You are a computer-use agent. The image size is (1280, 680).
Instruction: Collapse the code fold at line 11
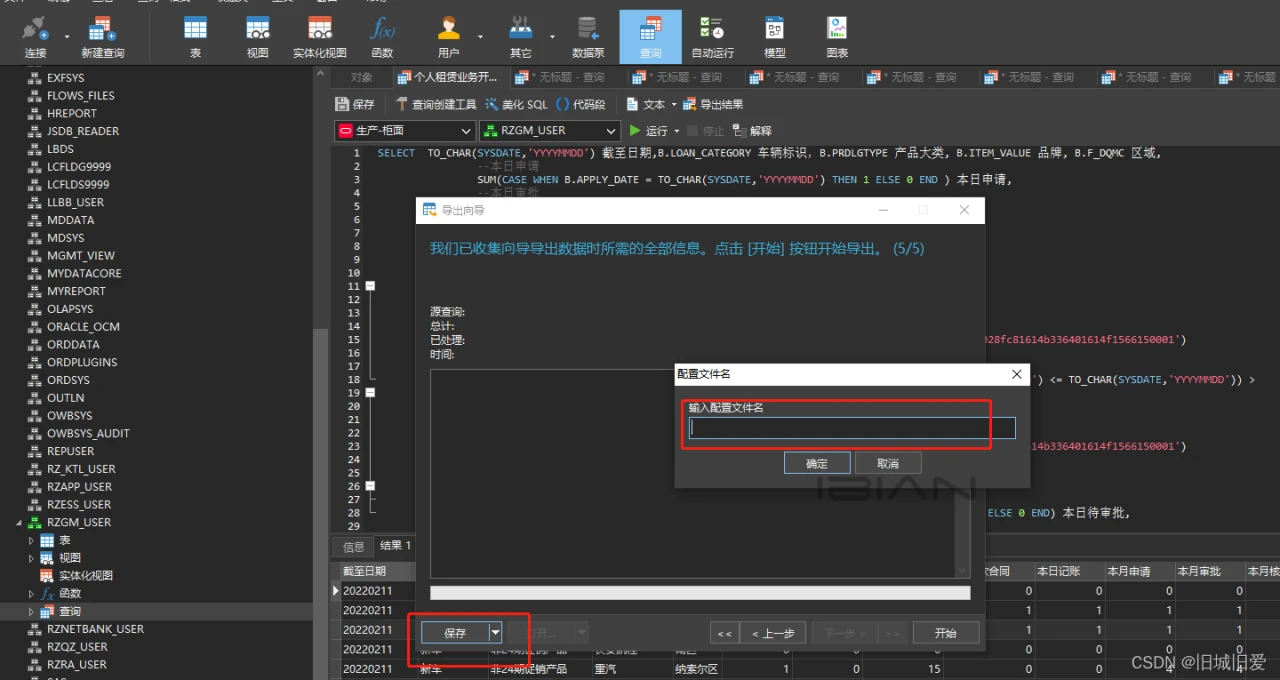[370, 286]
